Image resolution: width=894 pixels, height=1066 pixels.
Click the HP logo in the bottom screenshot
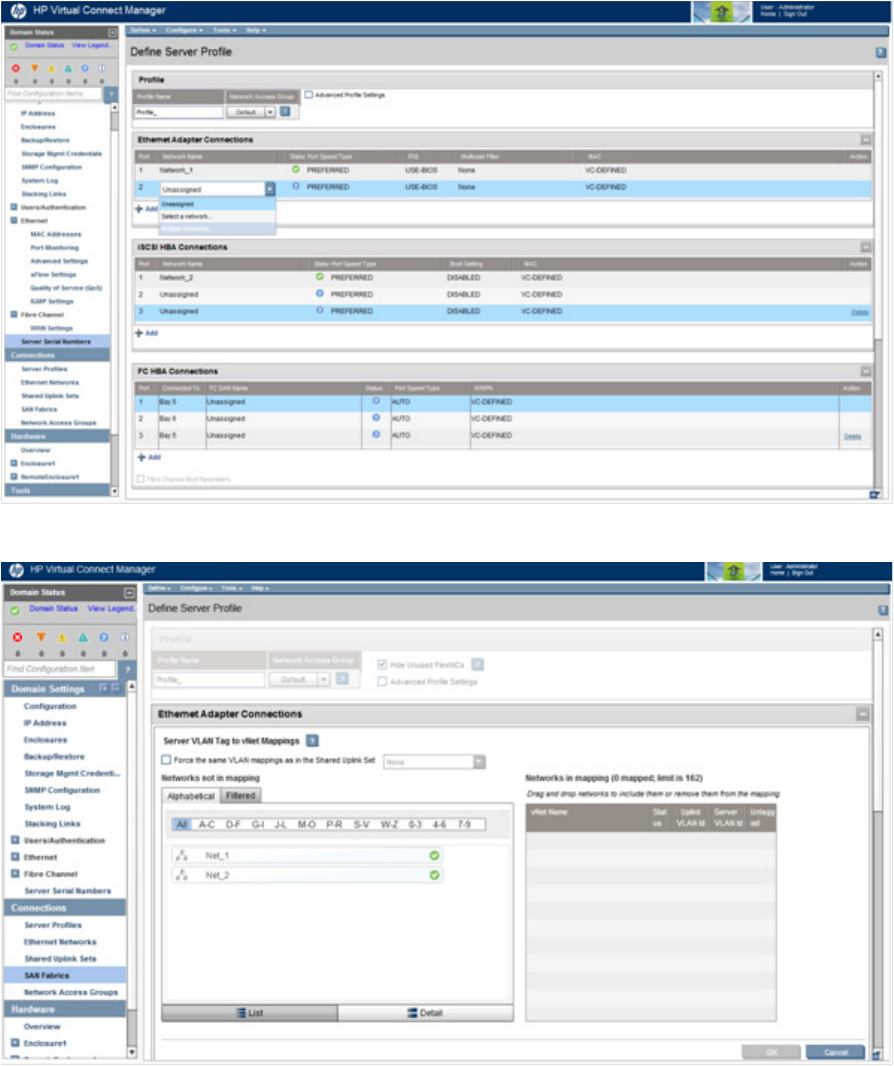coord(16,570)
